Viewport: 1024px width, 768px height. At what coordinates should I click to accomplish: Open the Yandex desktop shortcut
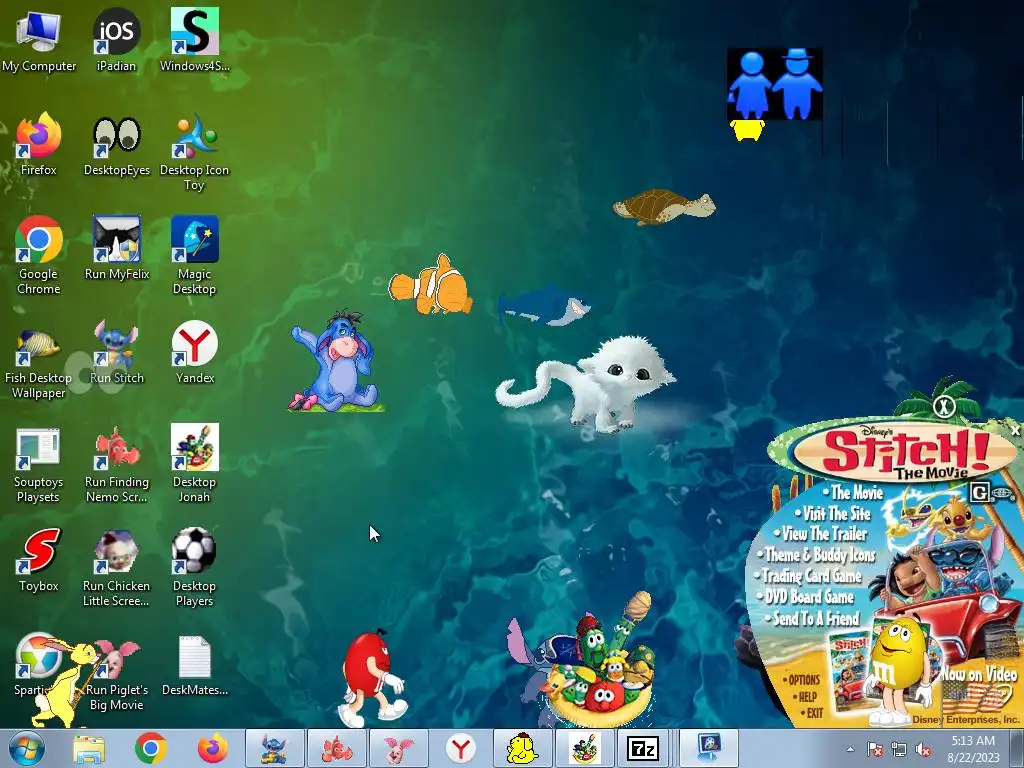pyautogui.click(x=195, y=353)
